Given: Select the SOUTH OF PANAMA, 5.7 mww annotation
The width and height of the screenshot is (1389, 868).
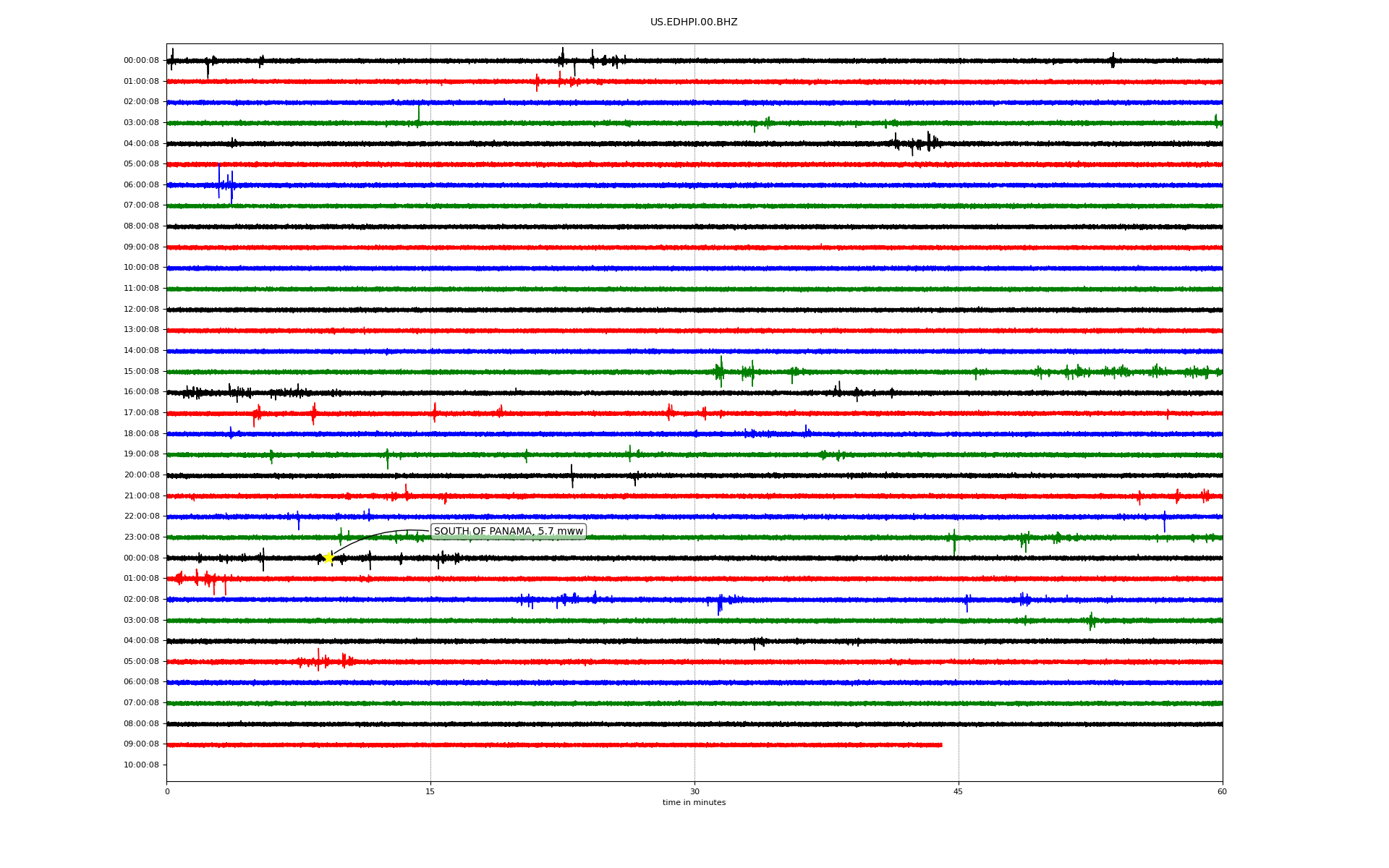Looking at the screenshot, I should point(508,532).
